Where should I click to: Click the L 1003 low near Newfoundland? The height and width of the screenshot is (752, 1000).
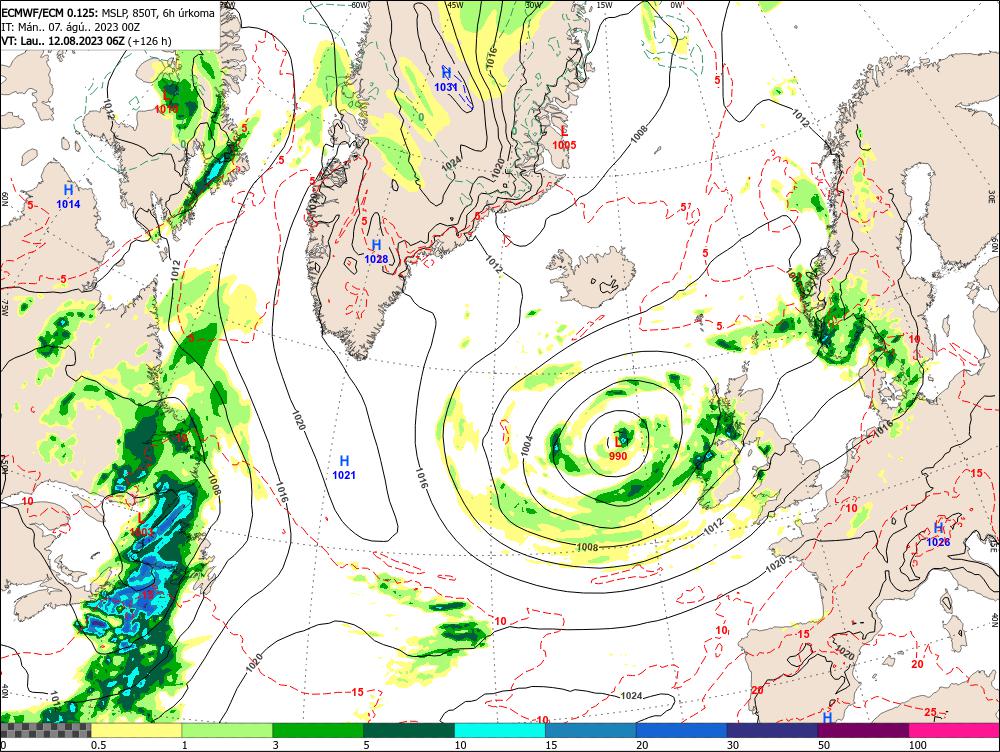(142, 525)
